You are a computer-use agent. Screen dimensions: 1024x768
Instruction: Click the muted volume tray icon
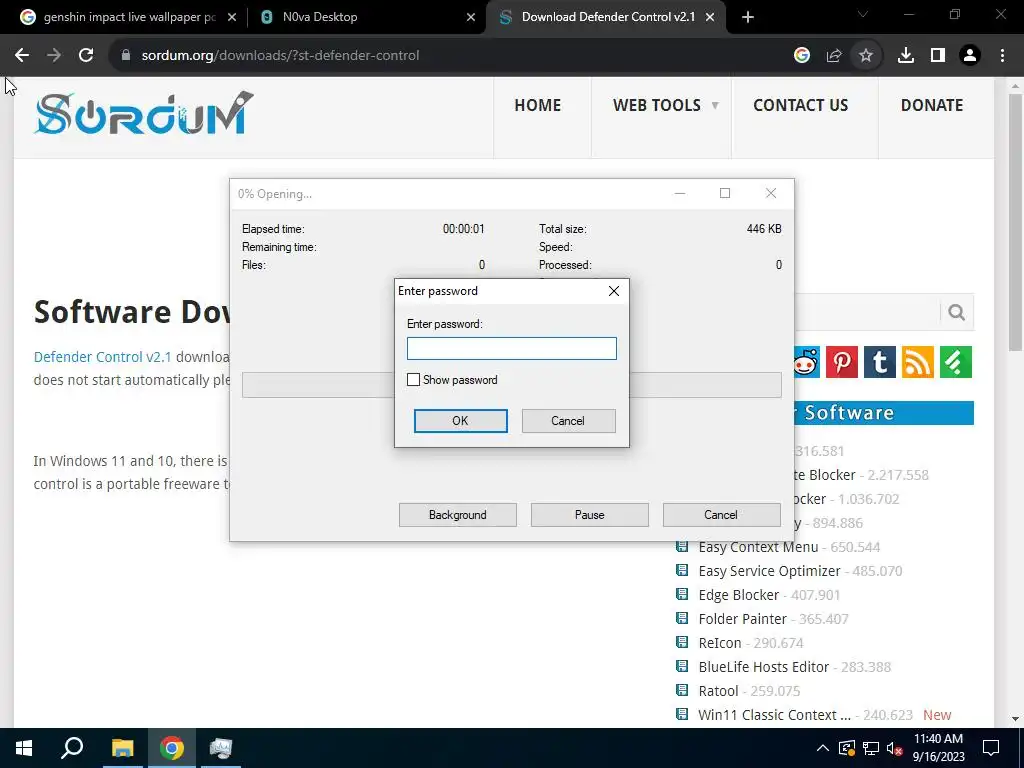895,748
